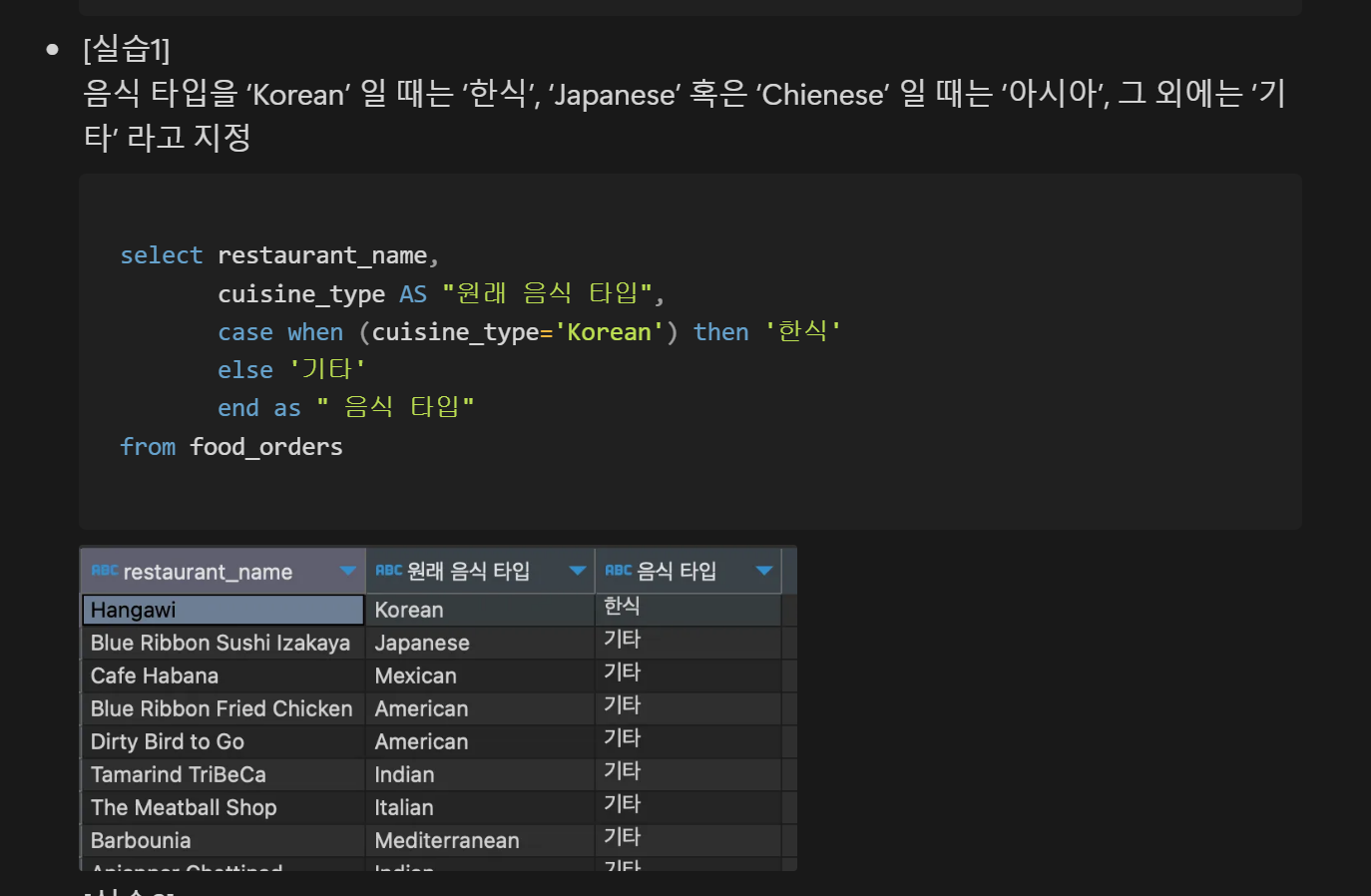Select the Blue Ribbon Sushi Izakaya cell
Screen dimensions: 1371x896
coord(223,643)
